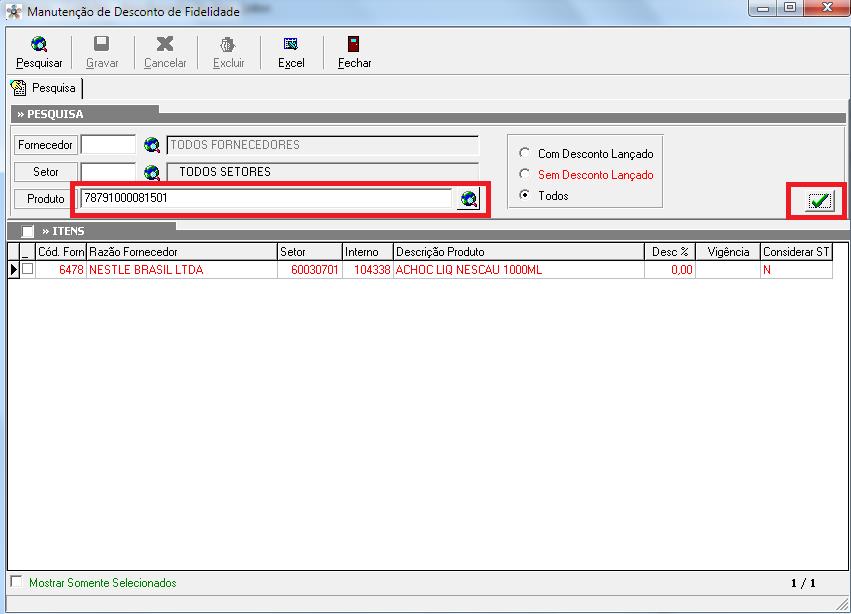Viewport: 851px width, 614px height.
Task: Click the Desc % column header
Action: 670,252
